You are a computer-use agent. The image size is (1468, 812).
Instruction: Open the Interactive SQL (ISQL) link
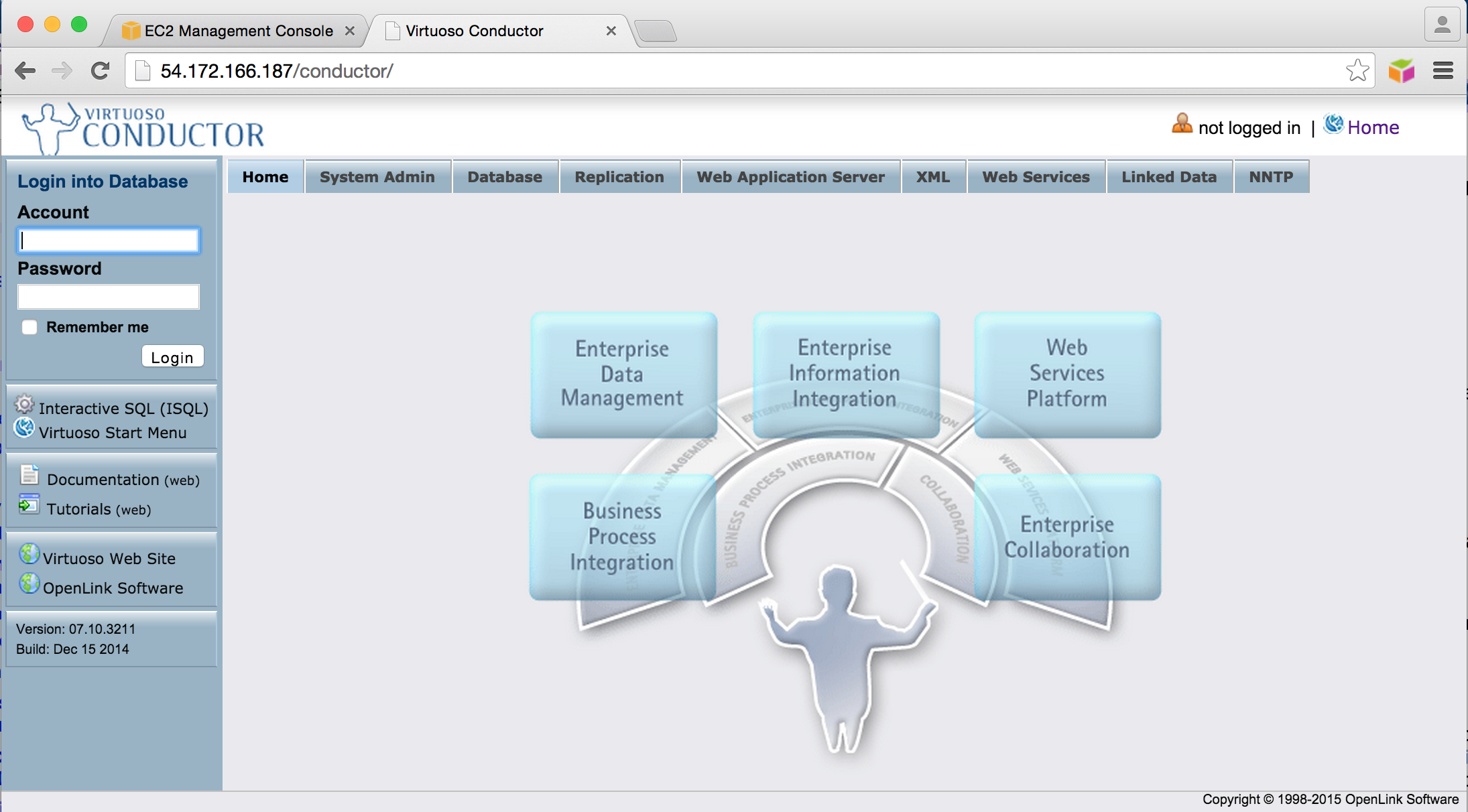tap(123, 409)
